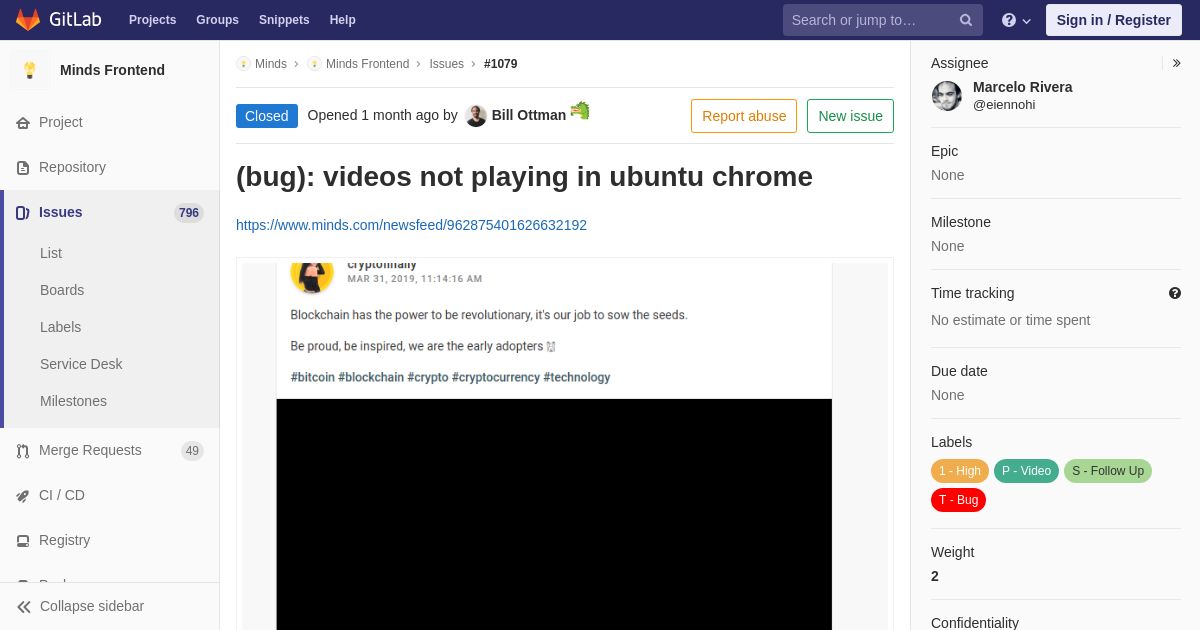Click Marcelo Rivera's assignee avatar
This screenshot has width=1200, height=630.
(x=947, y=96)
